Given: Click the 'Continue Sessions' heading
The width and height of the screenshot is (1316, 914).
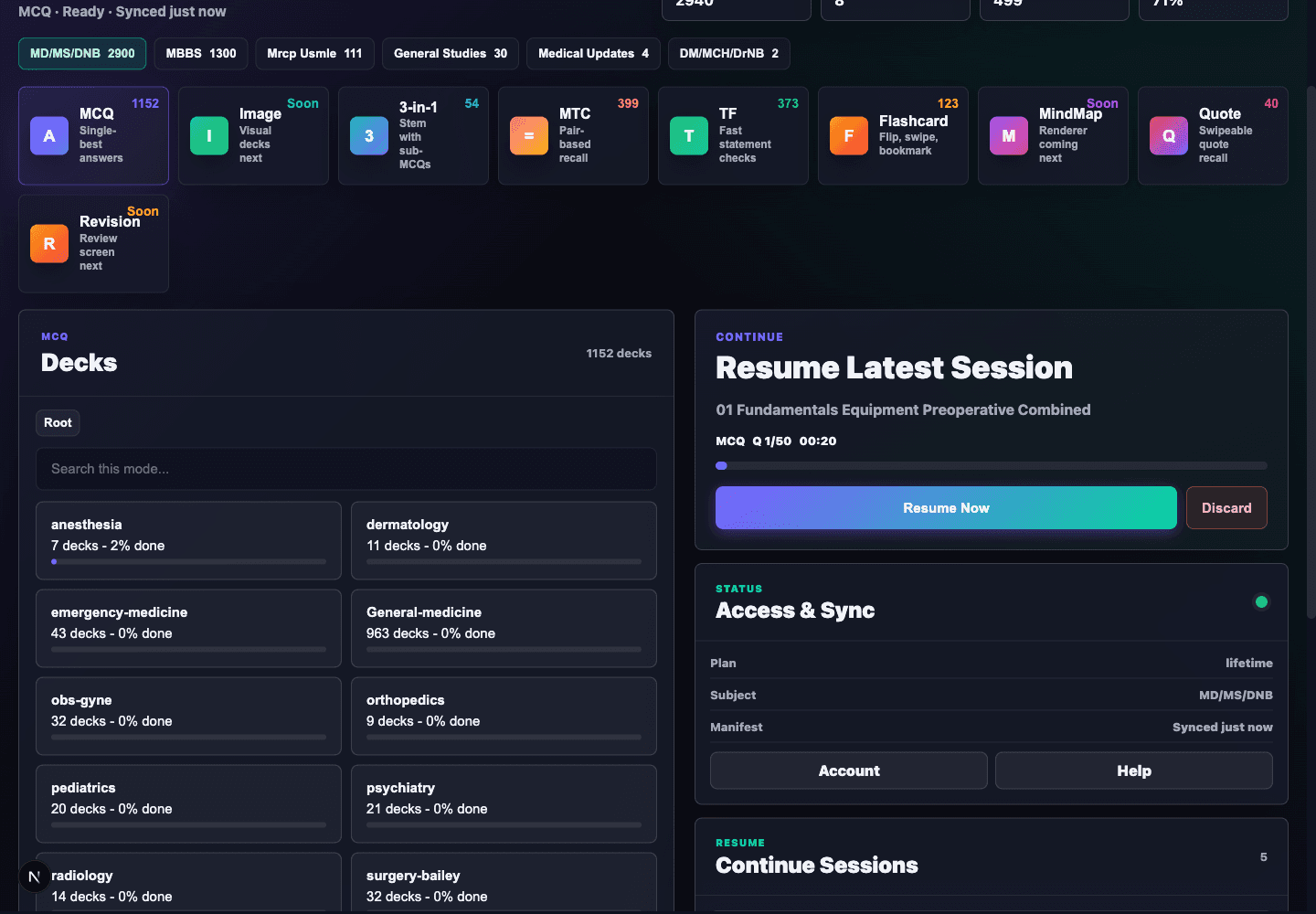Looking at the screenshot, I should 816,866.
